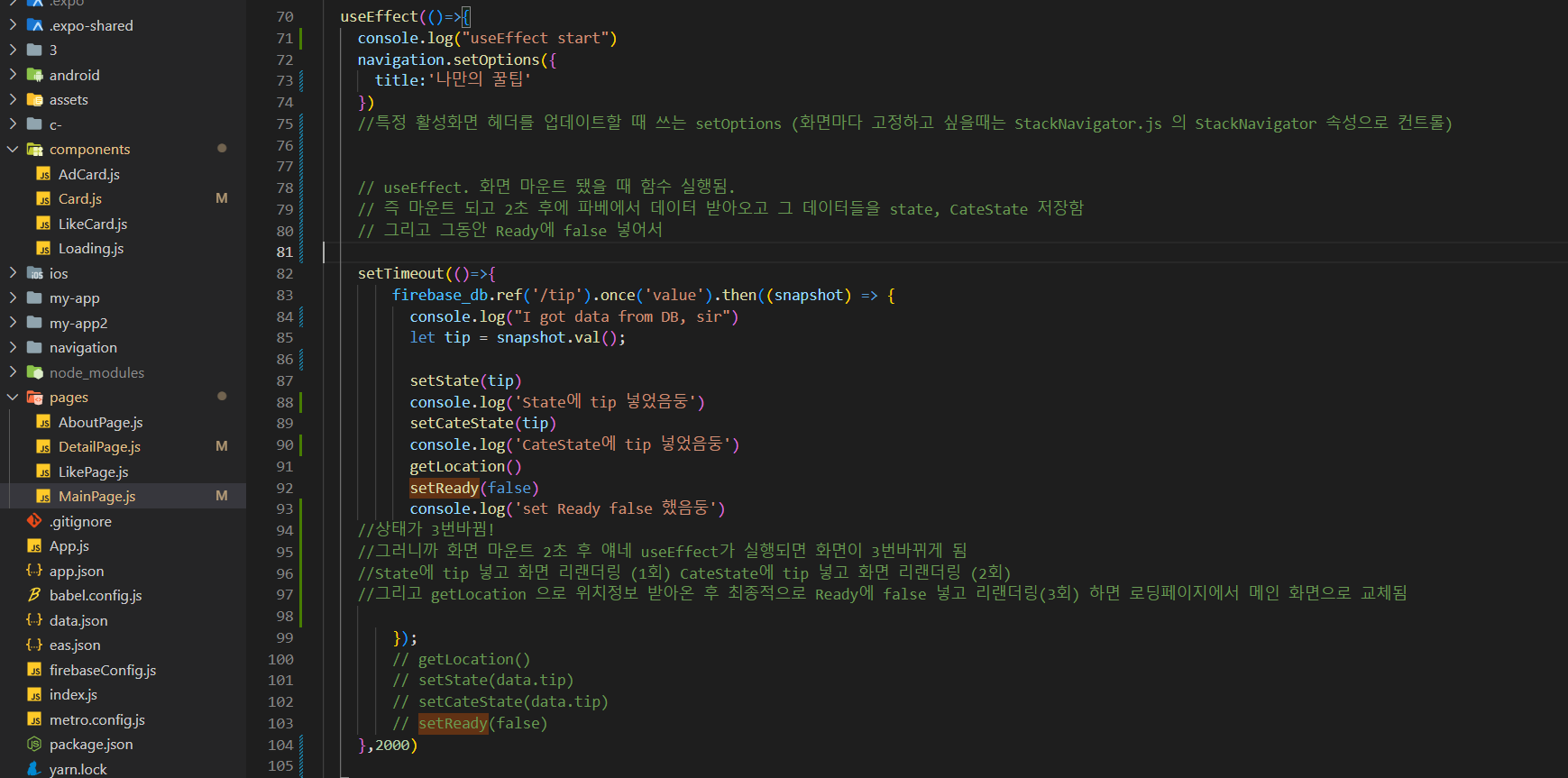1568x778 pixels.
Task: Click line number 81 in the gutter
Action: tap(285, 252)
